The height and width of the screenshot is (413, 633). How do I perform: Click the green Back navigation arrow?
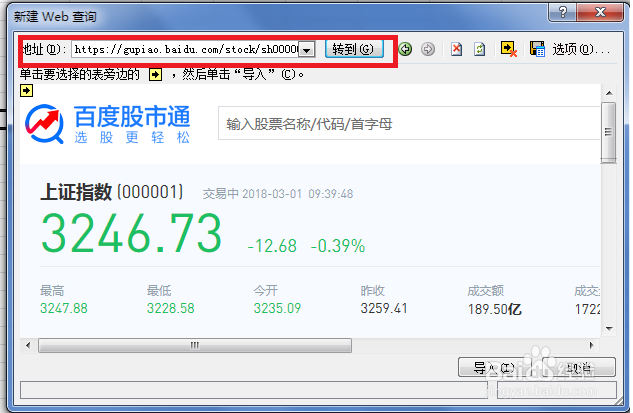pyautogui.click(x=405, y=49)
